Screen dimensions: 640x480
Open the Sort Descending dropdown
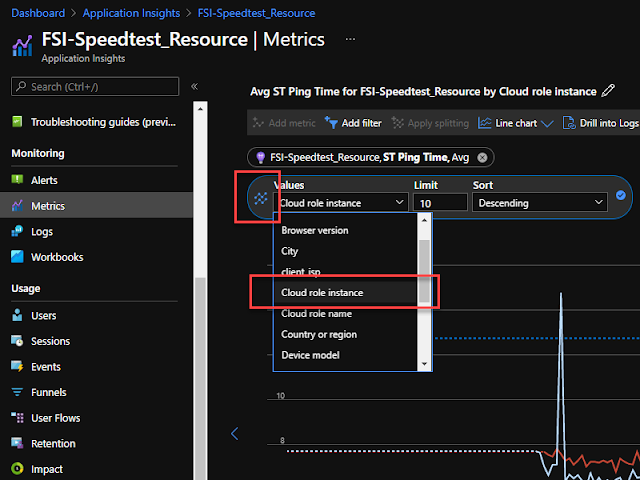pyautogui.click(x=540, y=203)
